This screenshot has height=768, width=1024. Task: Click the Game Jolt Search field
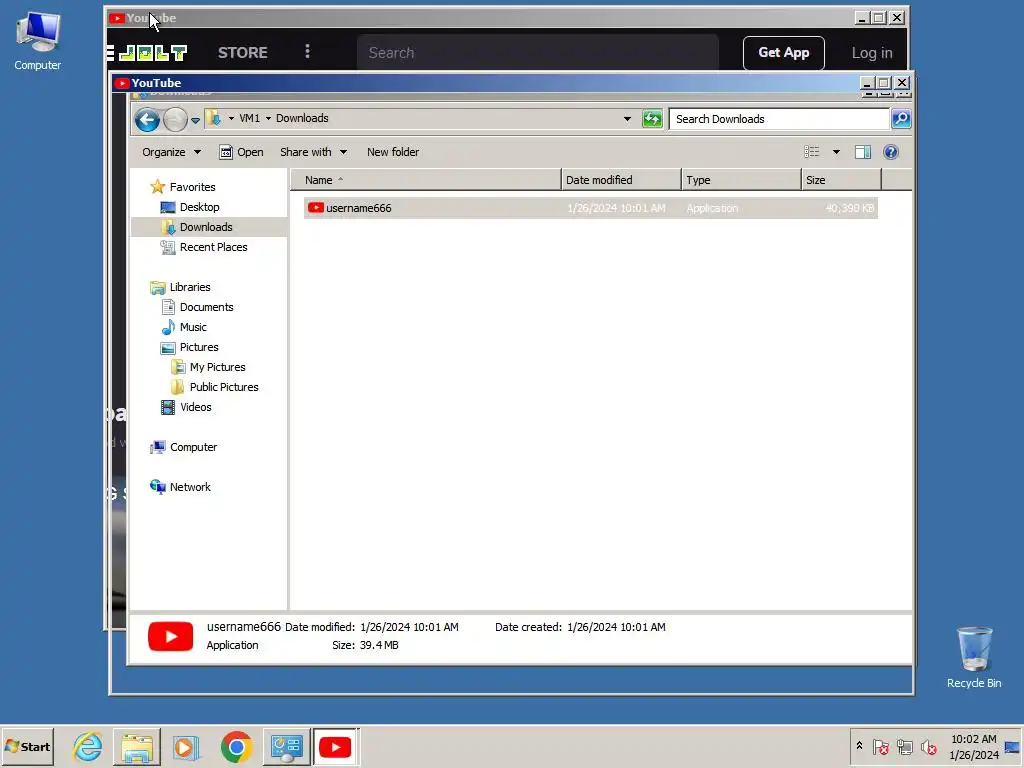click(x=537, y=53)
